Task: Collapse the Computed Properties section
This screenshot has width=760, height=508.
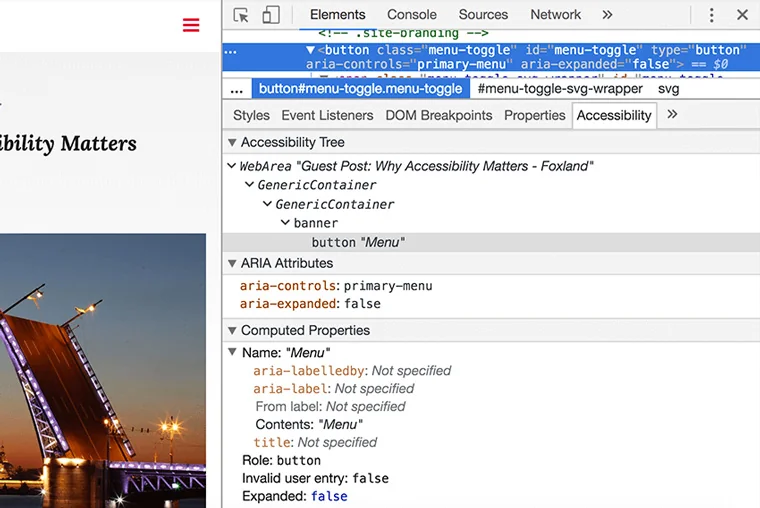Action: tap(232, 331)
